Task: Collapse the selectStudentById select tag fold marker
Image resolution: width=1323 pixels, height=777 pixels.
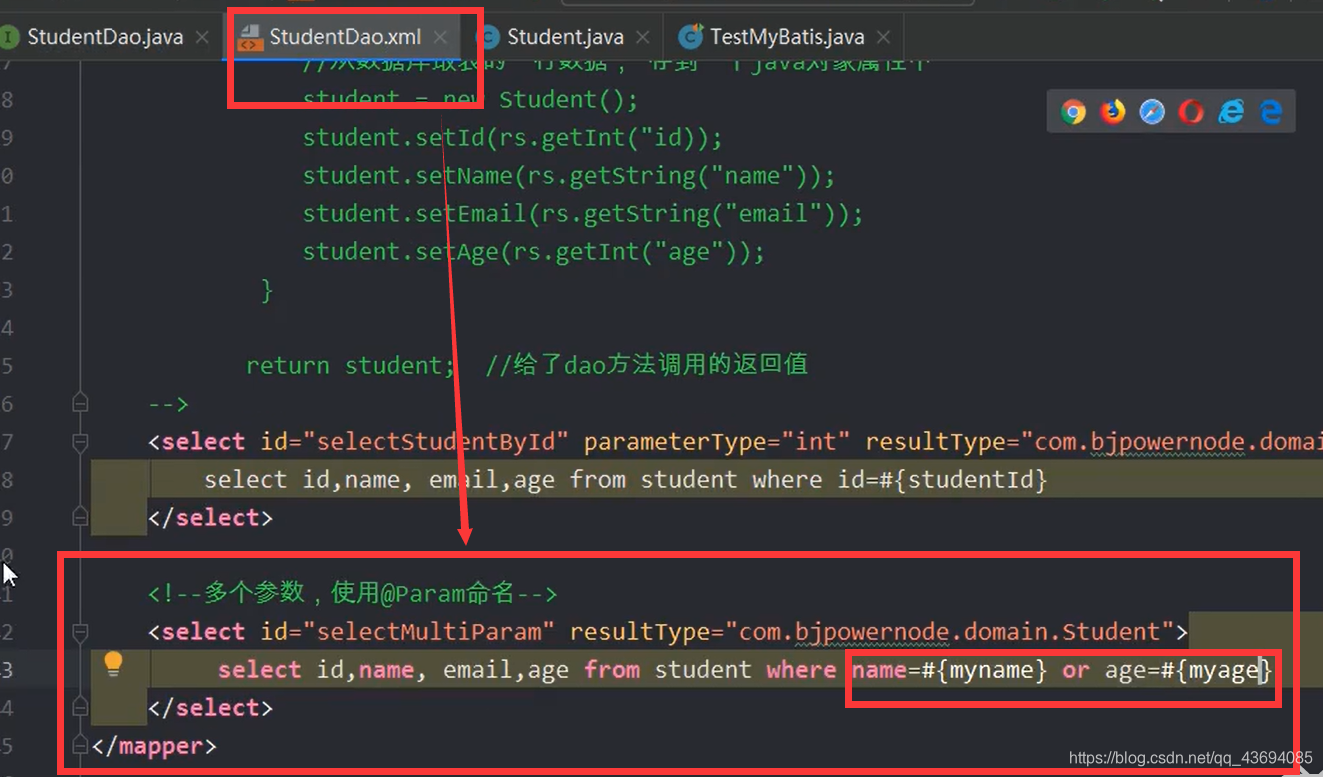Action: tap(80, 442)
